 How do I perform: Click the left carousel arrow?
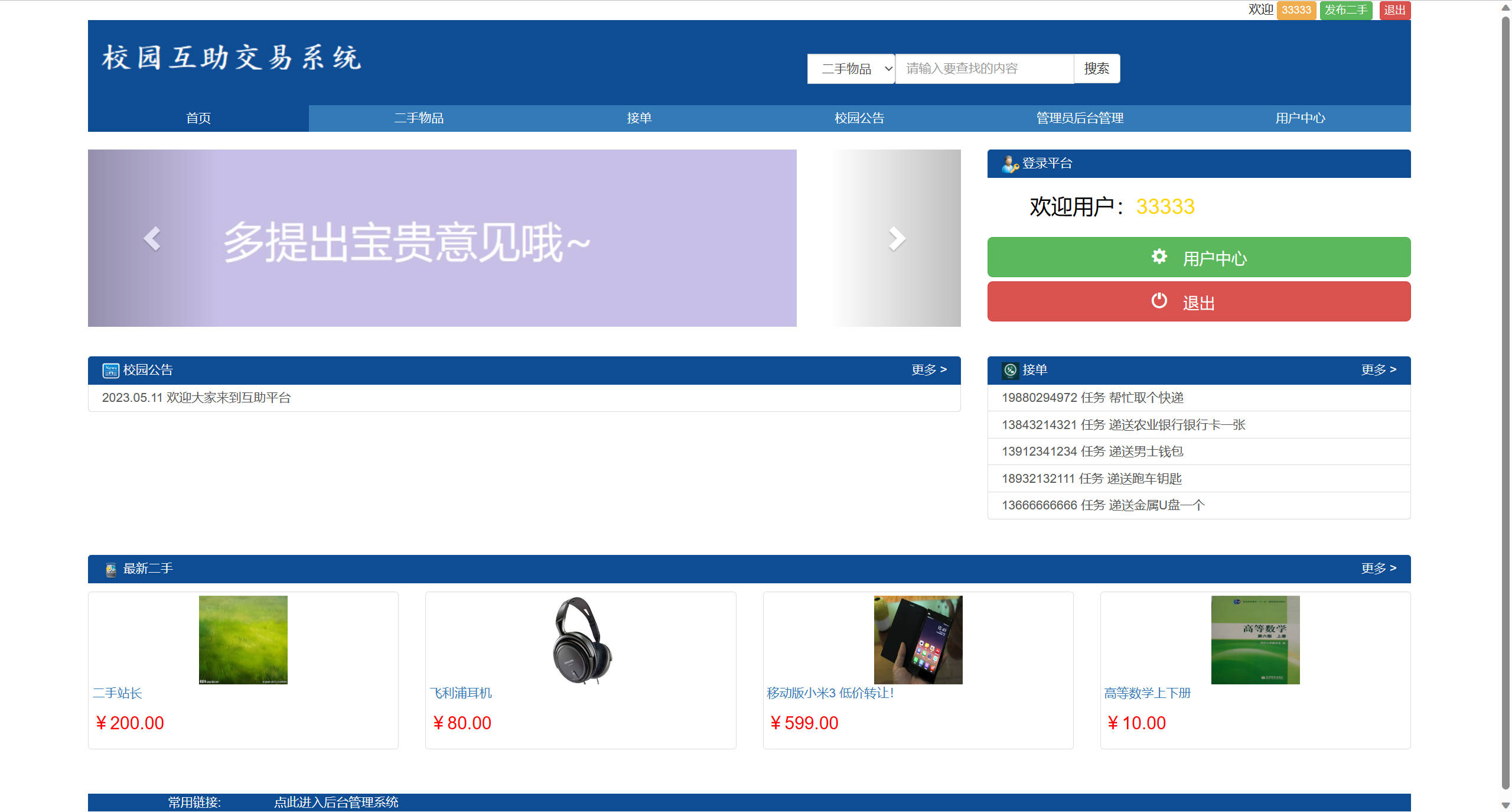(x=152, y=238)
